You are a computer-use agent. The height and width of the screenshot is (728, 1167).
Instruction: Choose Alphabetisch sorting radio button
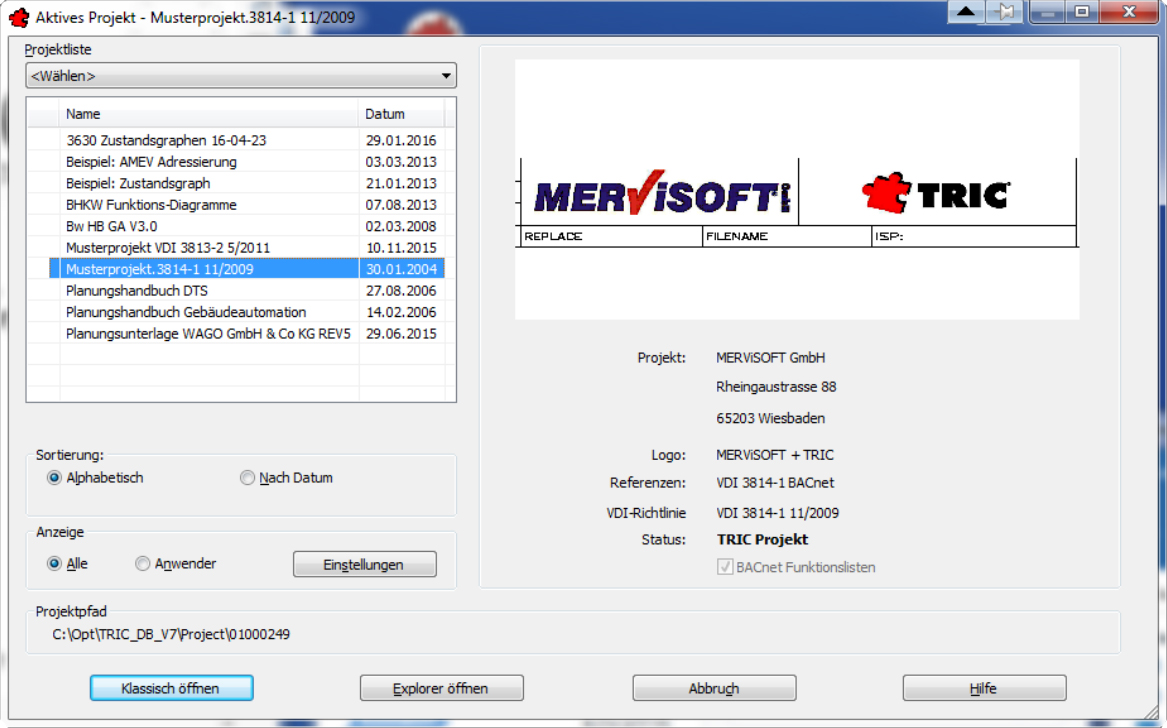(x=54, y=478)
